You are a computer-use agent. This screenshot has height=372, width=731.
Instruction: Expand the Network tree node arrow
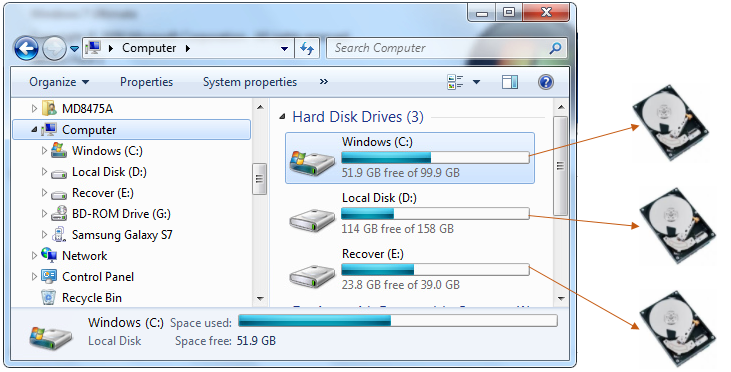(34, 255)
